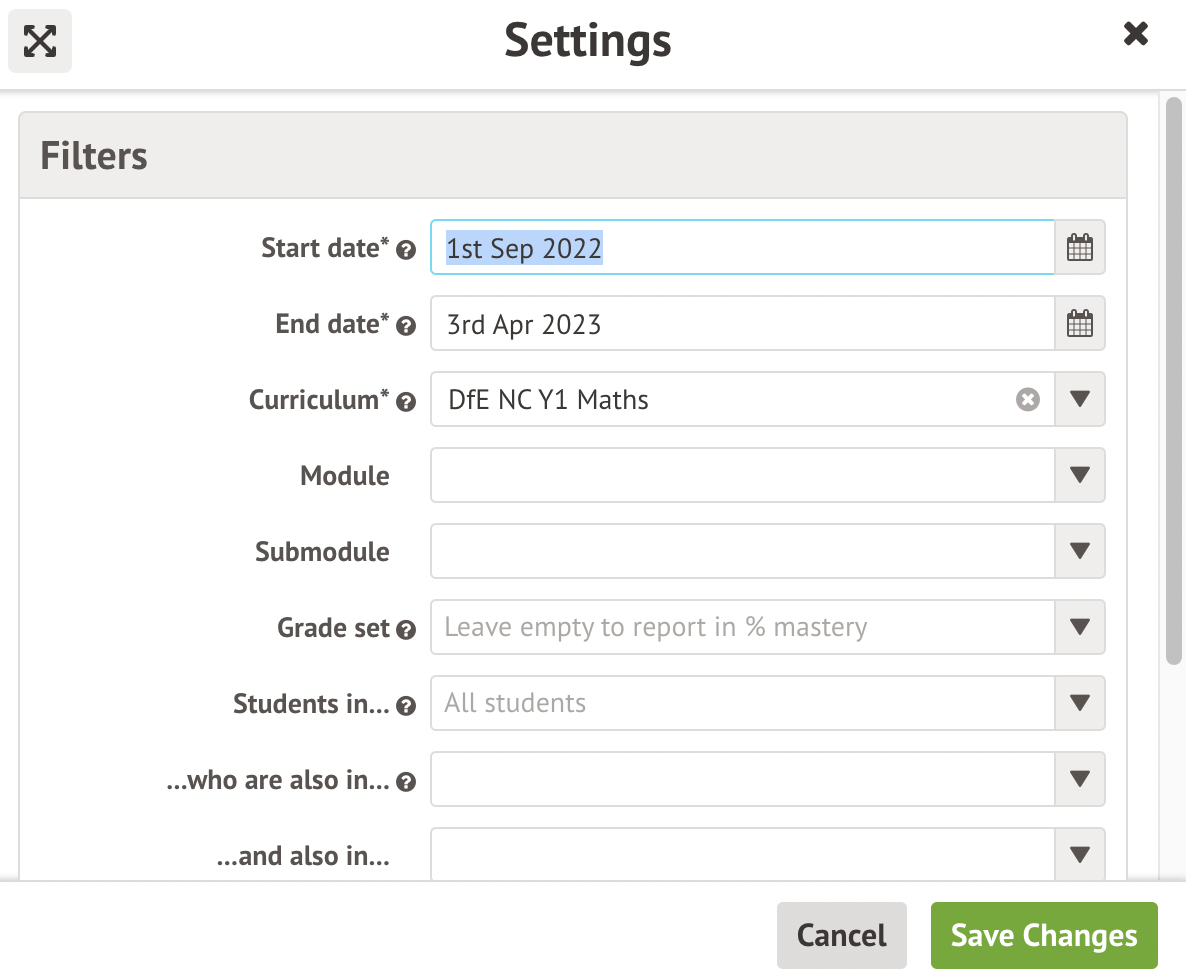
Task: Click the End date help icon
Action: click(406, 326)
